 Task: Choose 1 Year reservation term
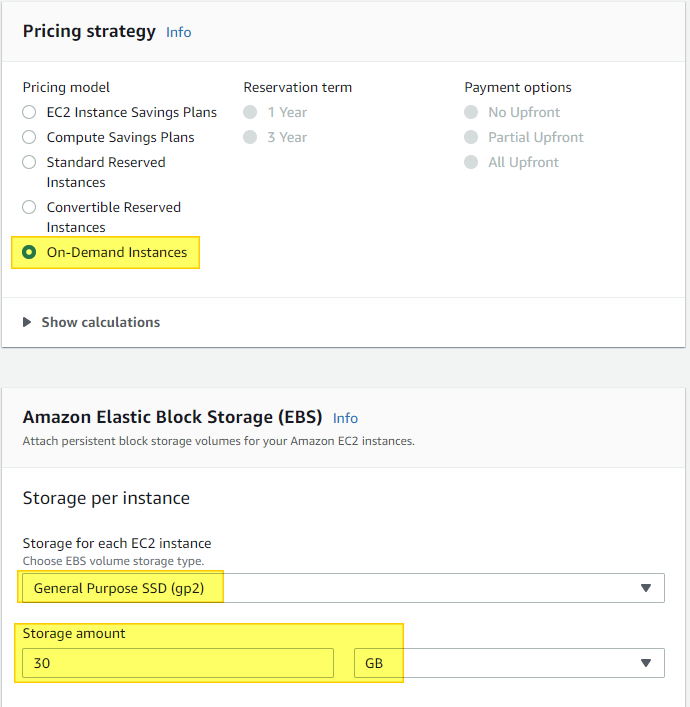click(x=250, y=112)
